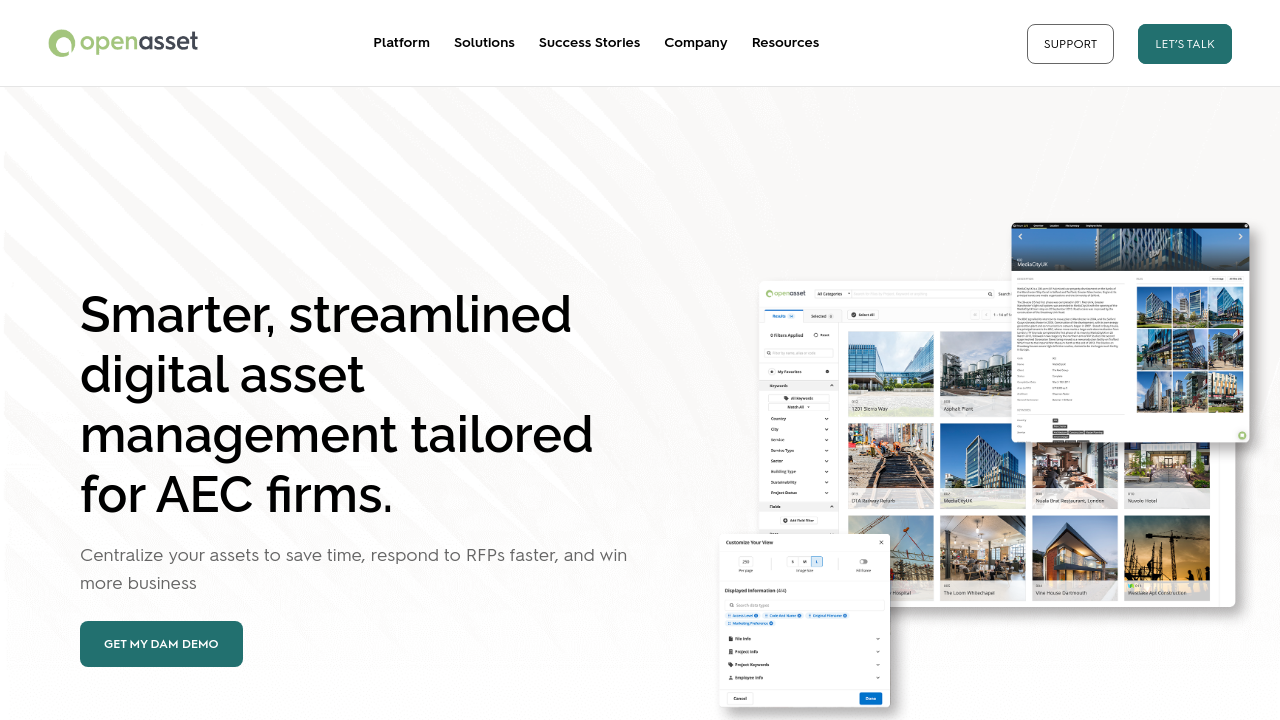The width and height of the screenshot is (1280, 720).
Task: Click the Select All button in mockup
Action: click(x=862, y=315)
